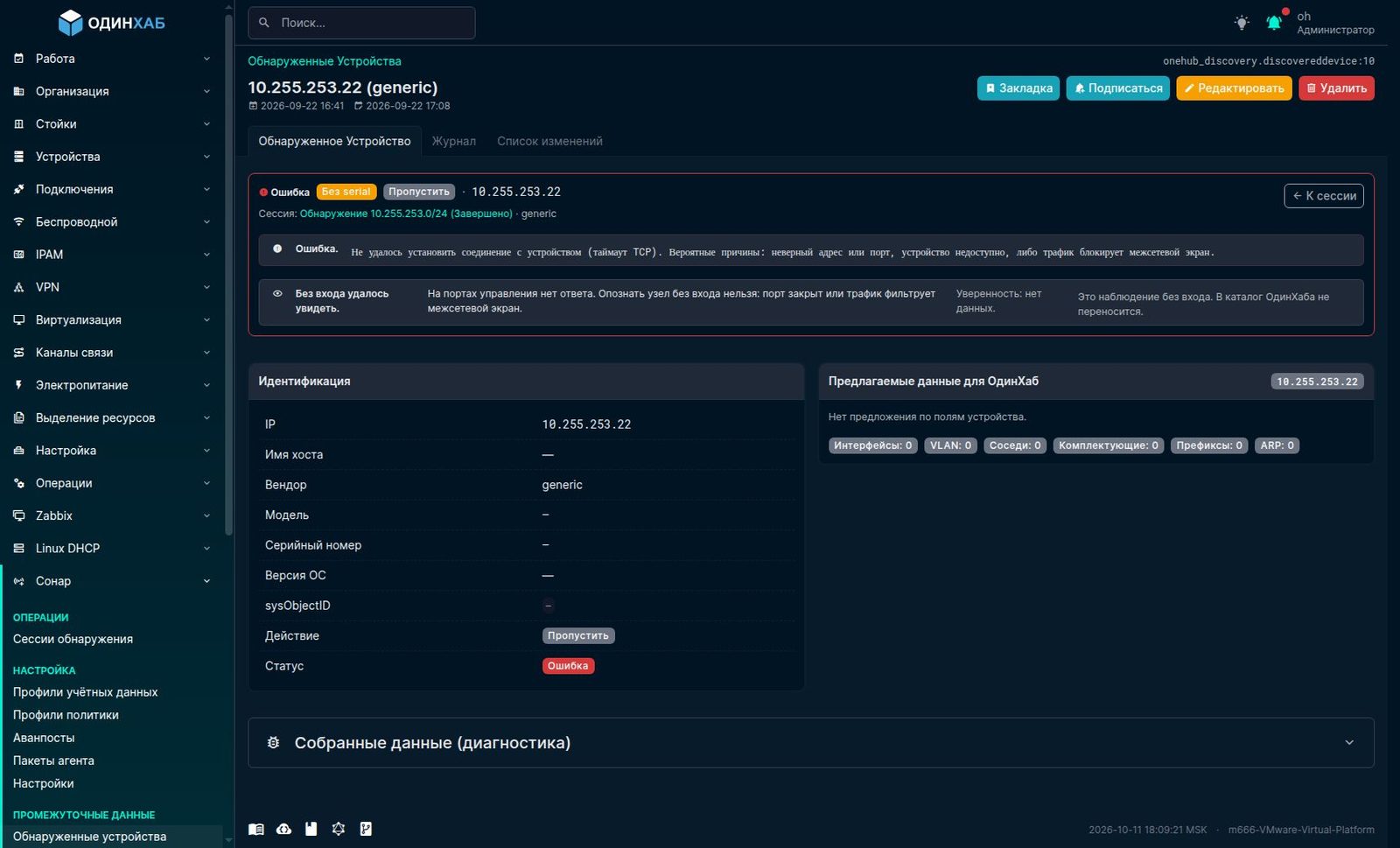Click the source code branch icon in footer
This screenshot has height=848, width=1400.
[366, 829]
